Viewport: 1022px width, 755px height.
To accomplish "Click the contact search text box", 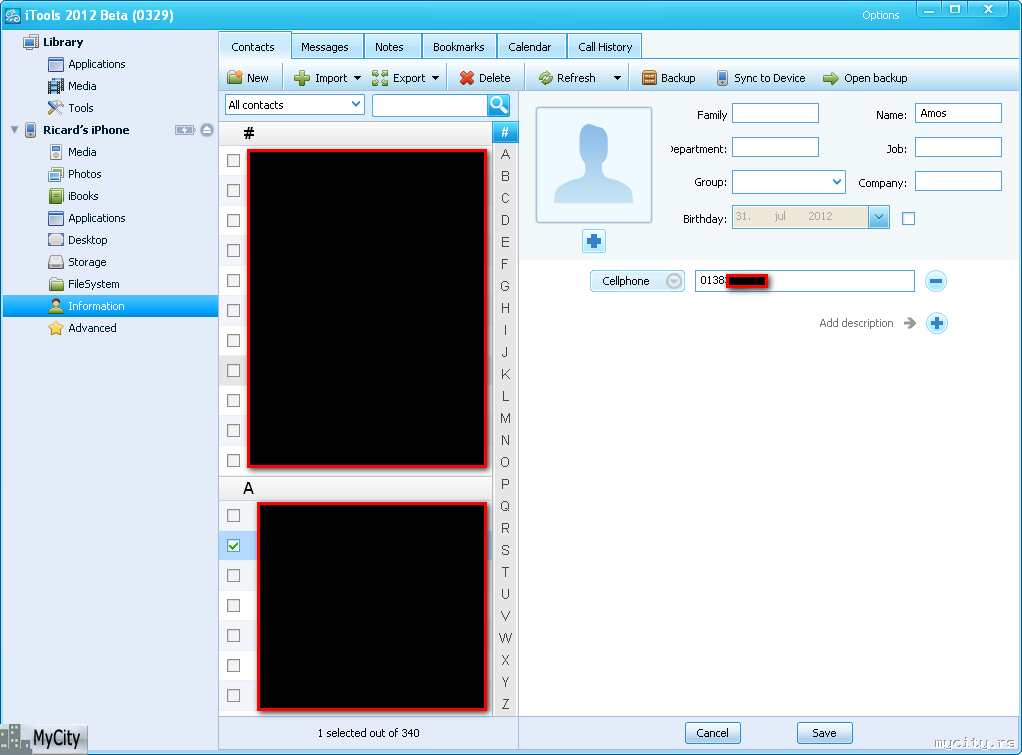I will 430,105.
